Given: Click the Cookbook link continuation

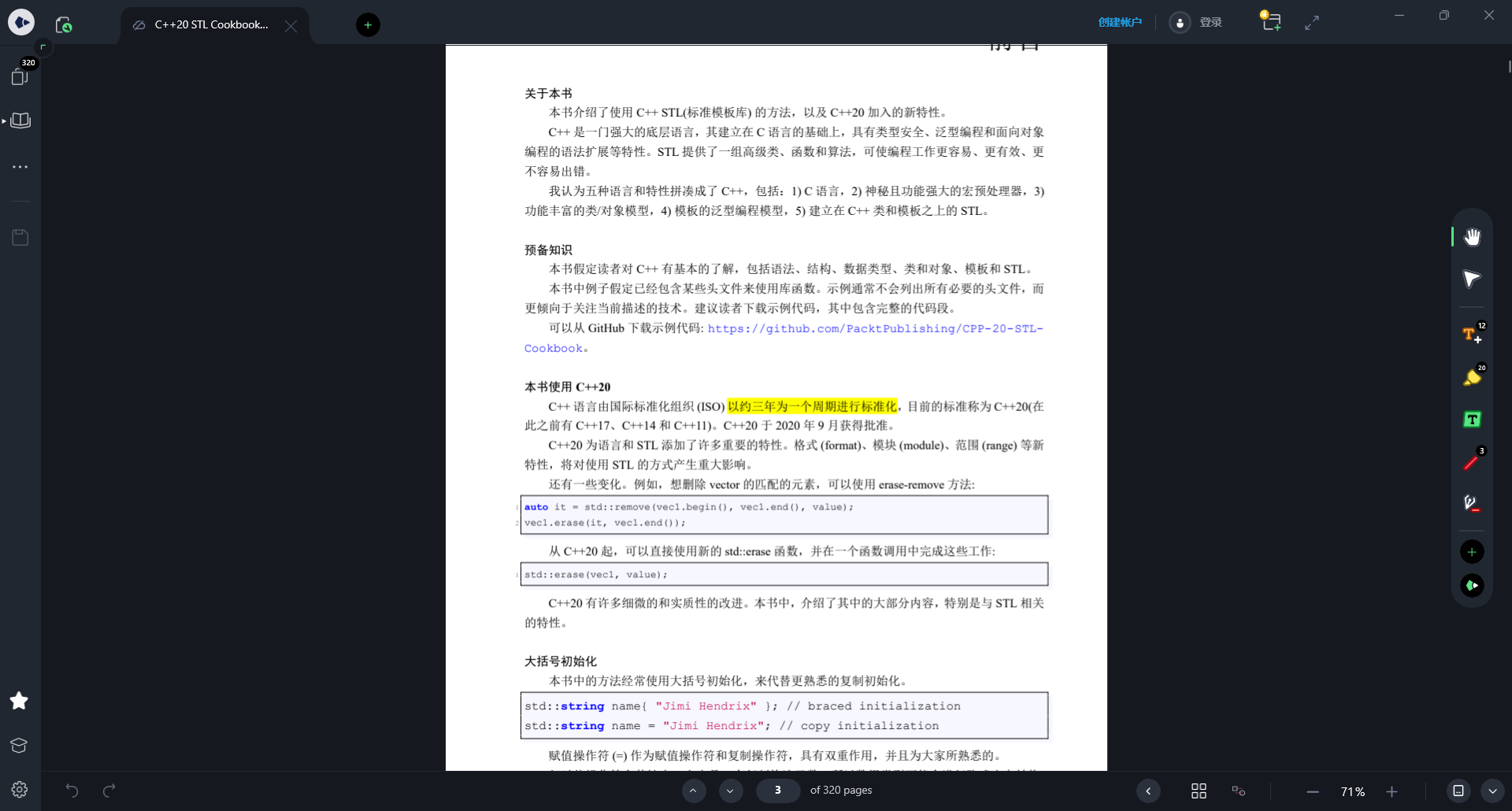Looking at the screenshot, I should 554,349.
